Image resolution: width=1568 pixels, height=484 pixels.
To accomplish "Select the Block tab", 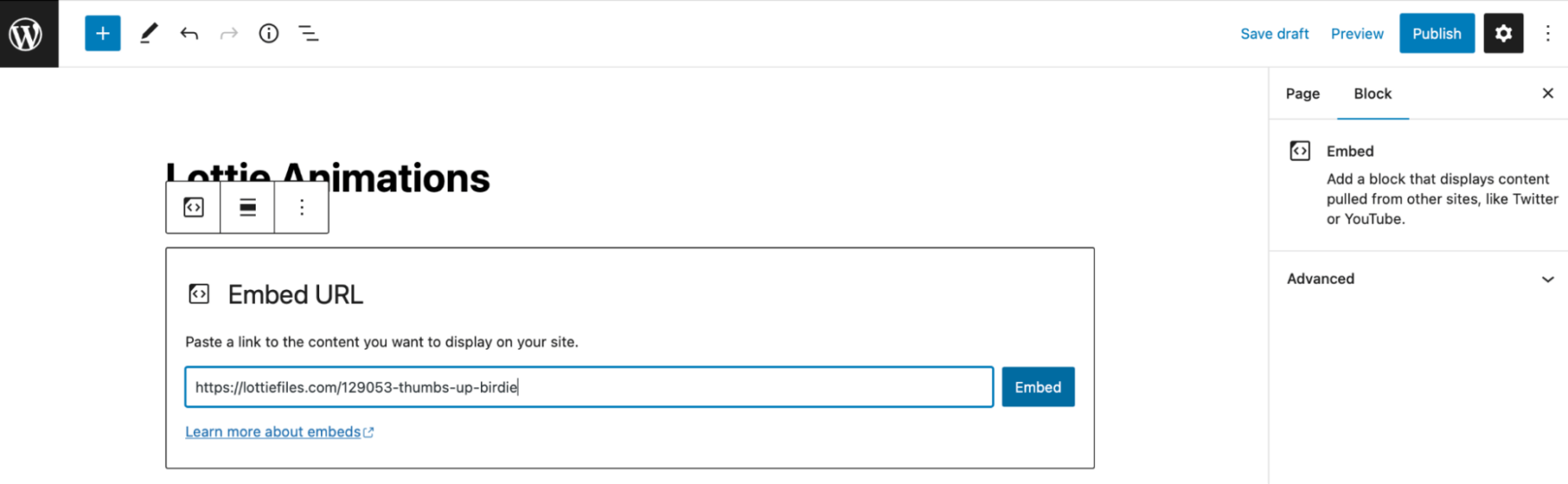I will [1372, 94].
